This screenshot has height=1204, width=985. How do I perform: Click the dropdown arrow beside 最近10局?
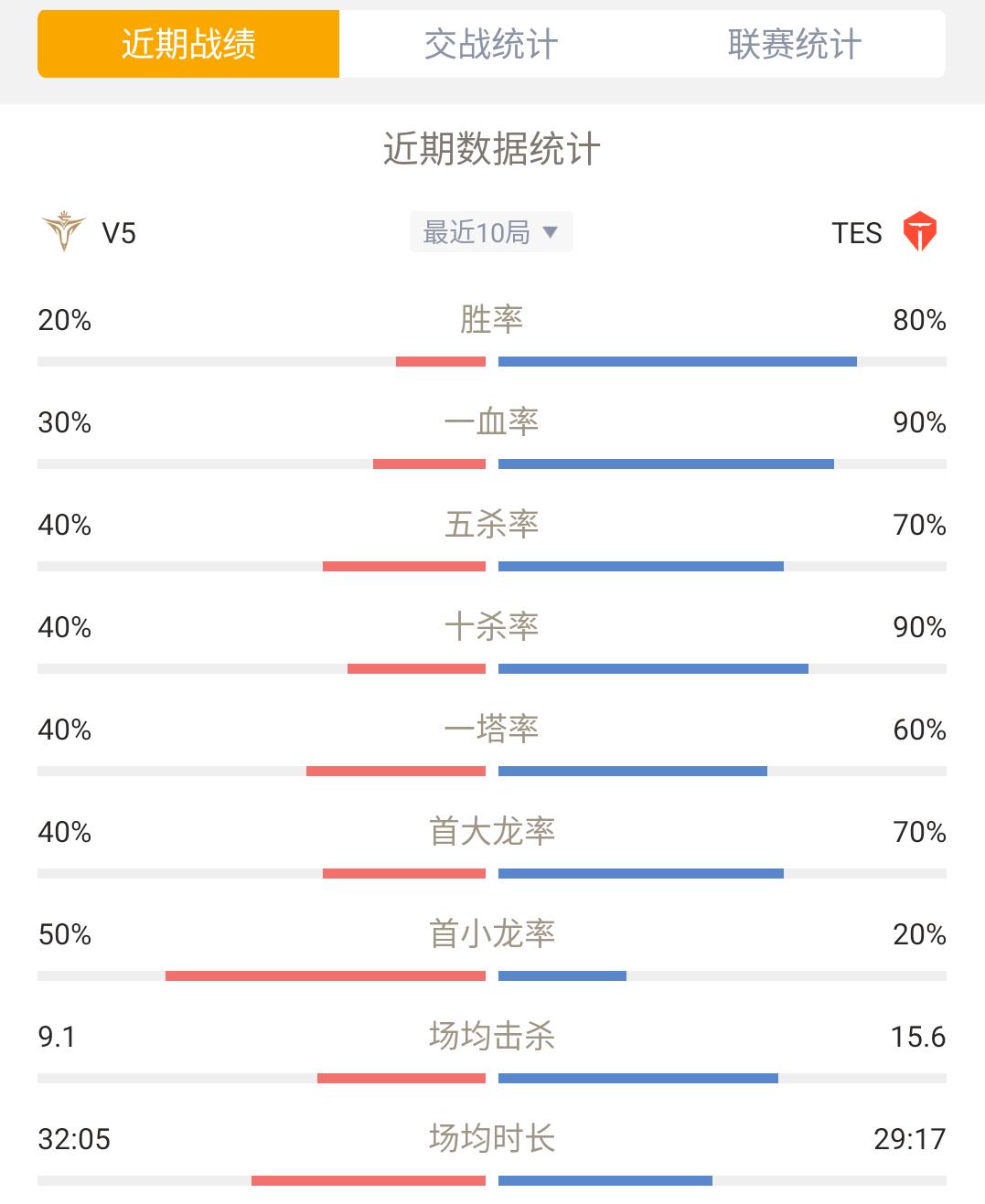click(550, 232)
